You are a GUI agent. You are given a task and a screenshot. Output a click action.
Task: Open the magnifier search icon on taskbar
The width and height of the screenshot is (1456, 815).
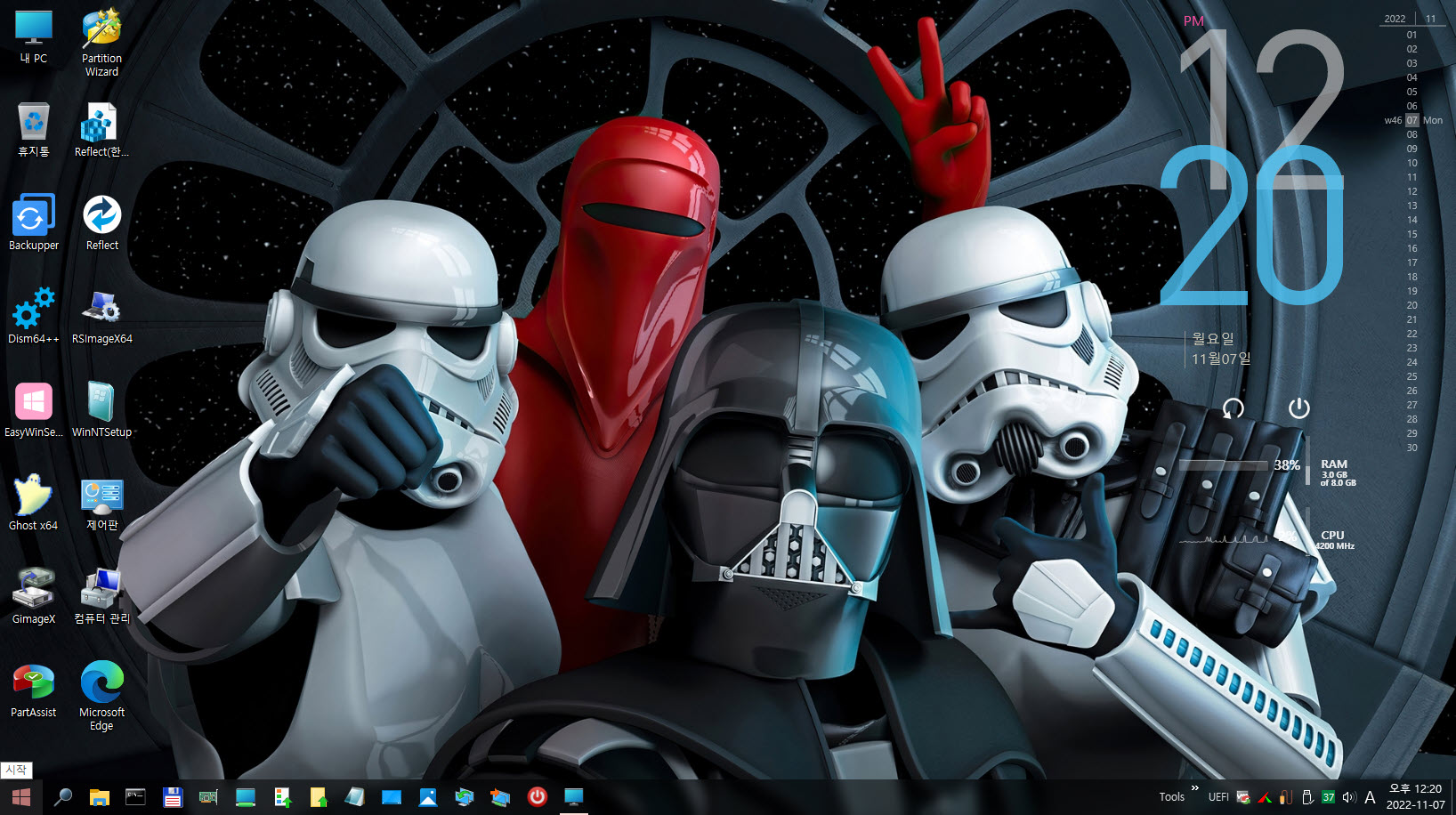(62, 797)
